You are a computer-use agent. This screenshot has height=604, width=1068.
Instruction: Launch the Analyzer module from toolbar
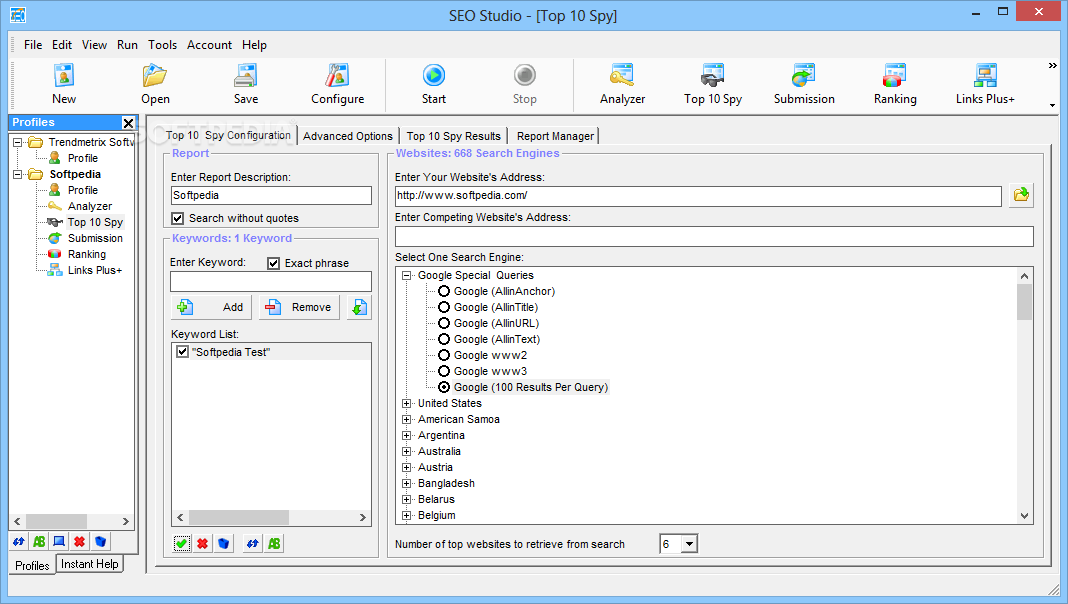pos(623,84)
